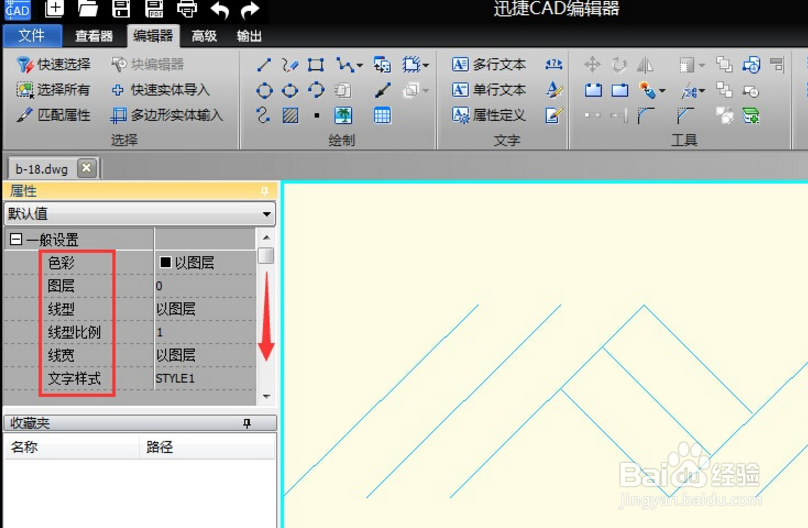Save the drawing as PDF
This screenshot has height=528, width=808.
(x=154, y=8)
